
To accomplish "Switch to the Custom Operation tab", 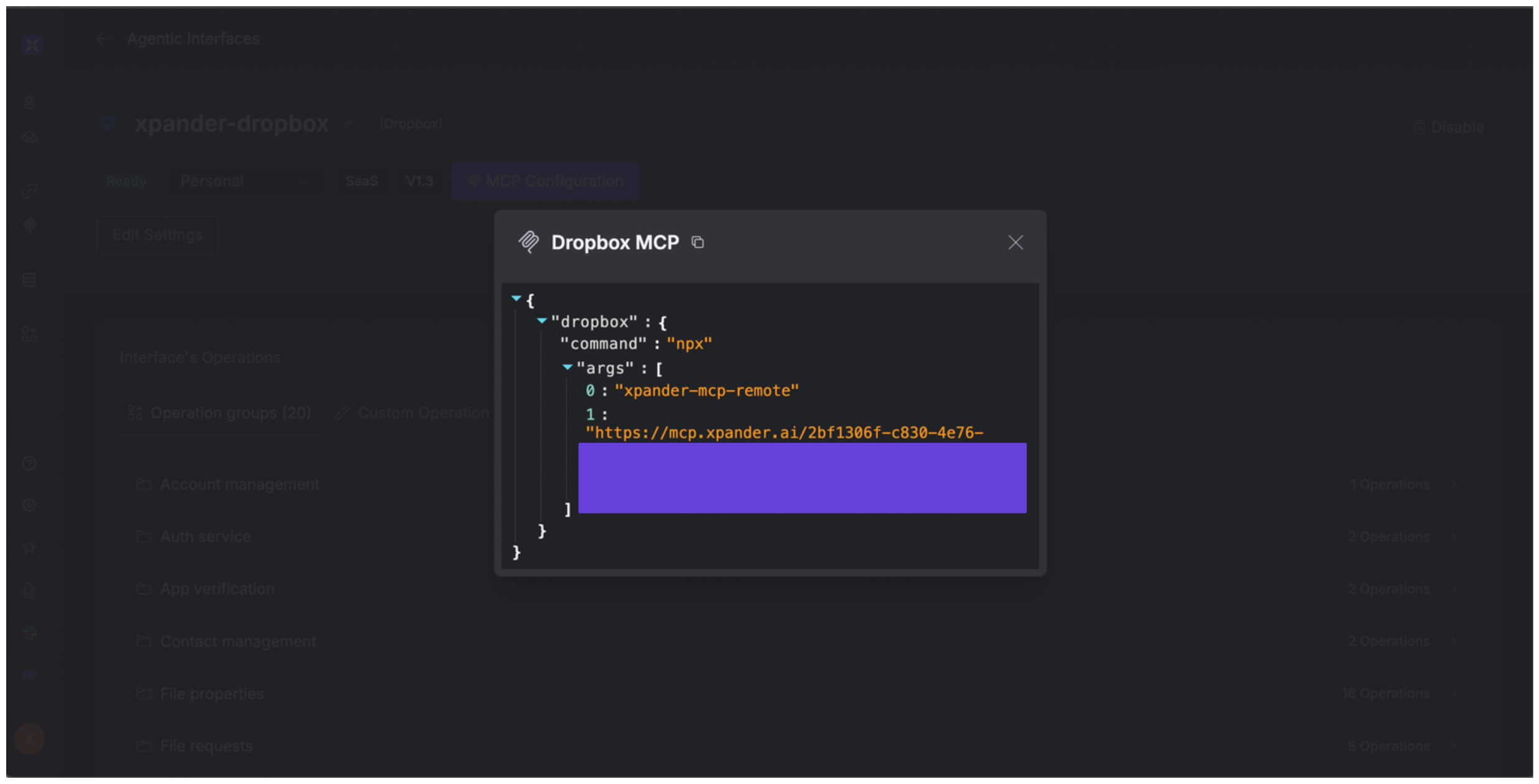I will pyautogui.click(x=412, y=413).
